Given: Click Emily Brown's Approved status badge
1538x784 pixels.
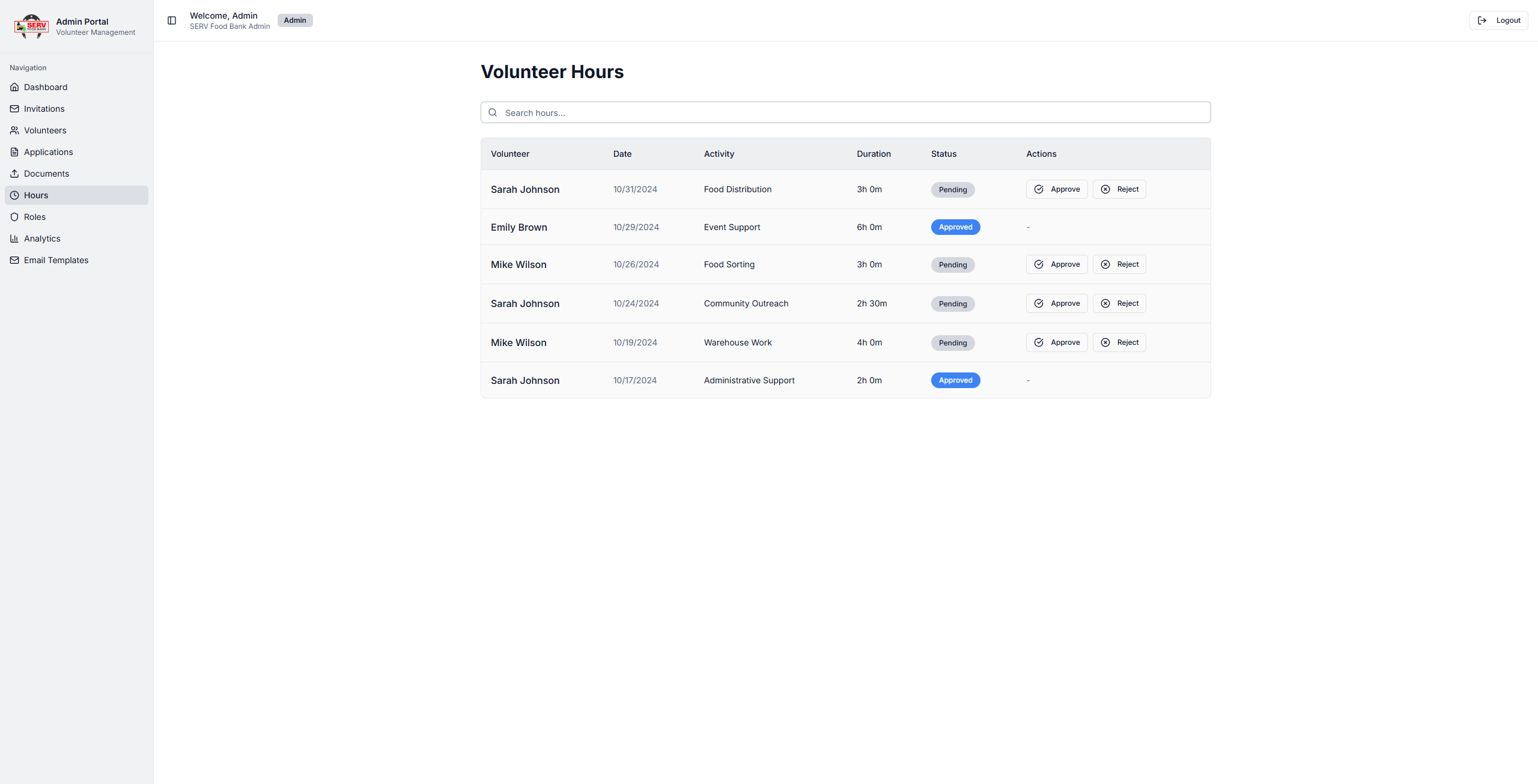Looking at the screenshot, I should point(955,227).
